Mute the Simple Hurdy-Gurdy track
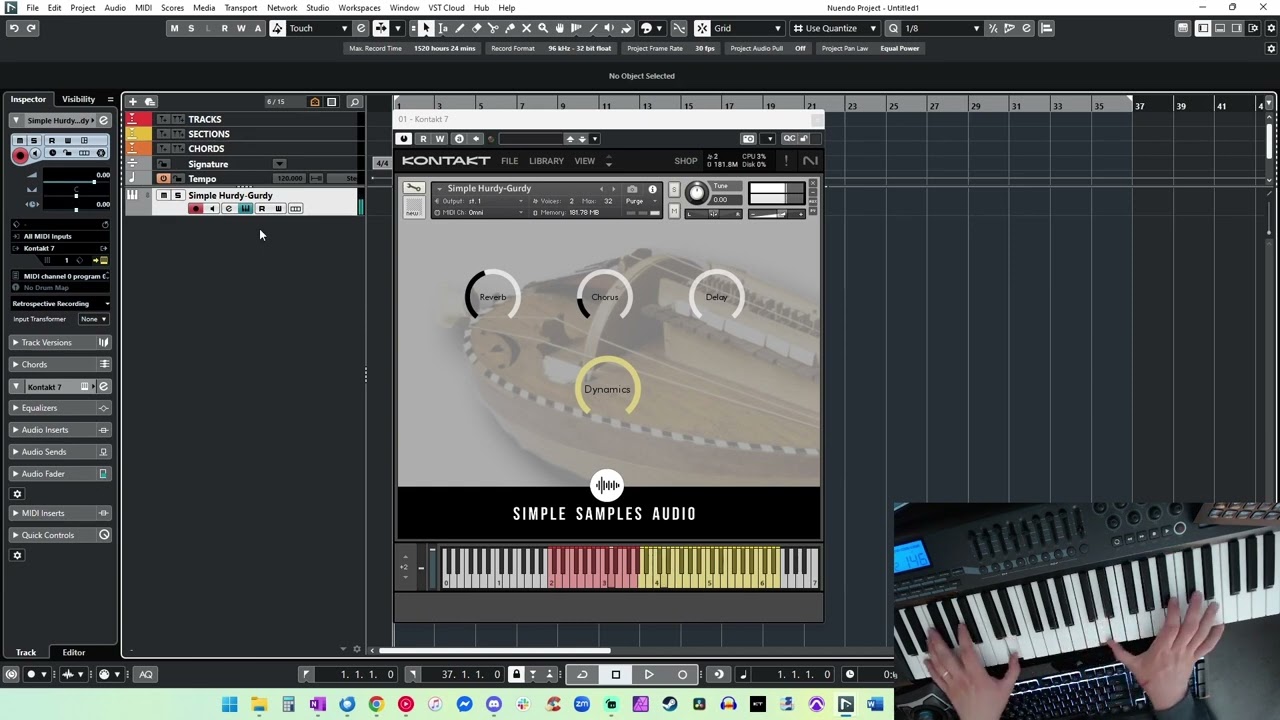 164,196
